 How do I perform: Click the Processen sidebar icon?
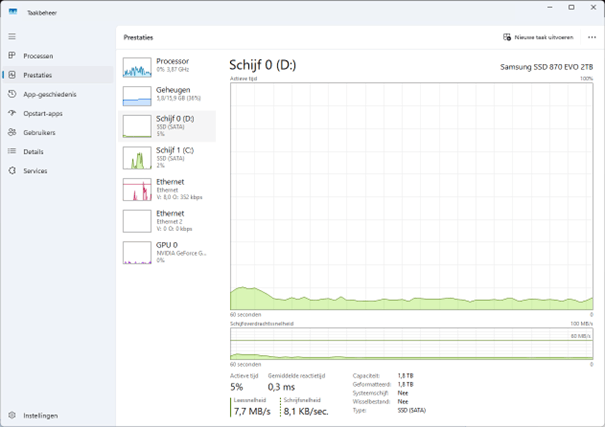[12, 56]
